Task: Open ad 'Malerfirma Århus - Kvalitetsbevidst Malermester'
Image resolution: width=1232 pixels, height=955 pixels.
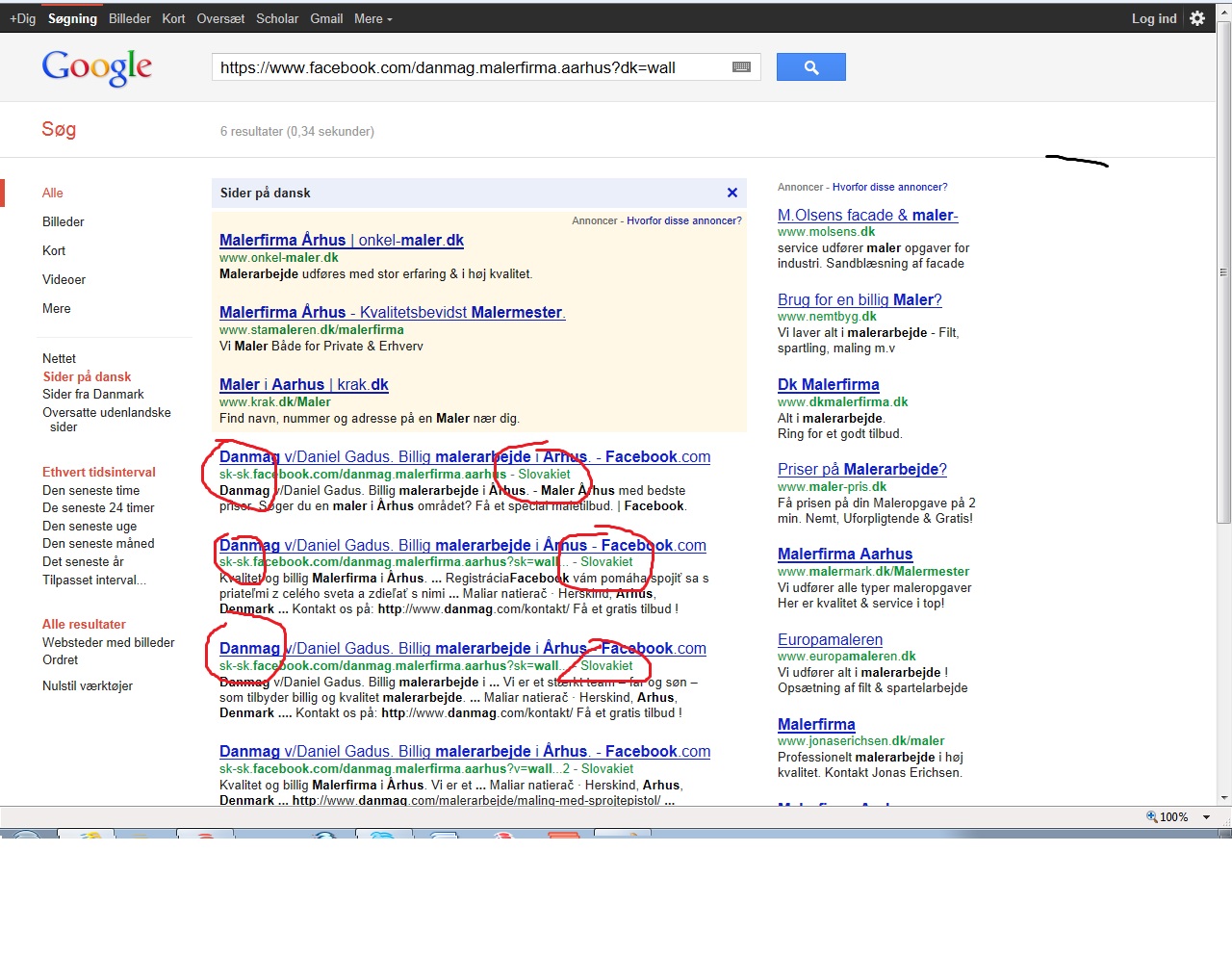Action: pyautogui.click(x=392, y=312)
